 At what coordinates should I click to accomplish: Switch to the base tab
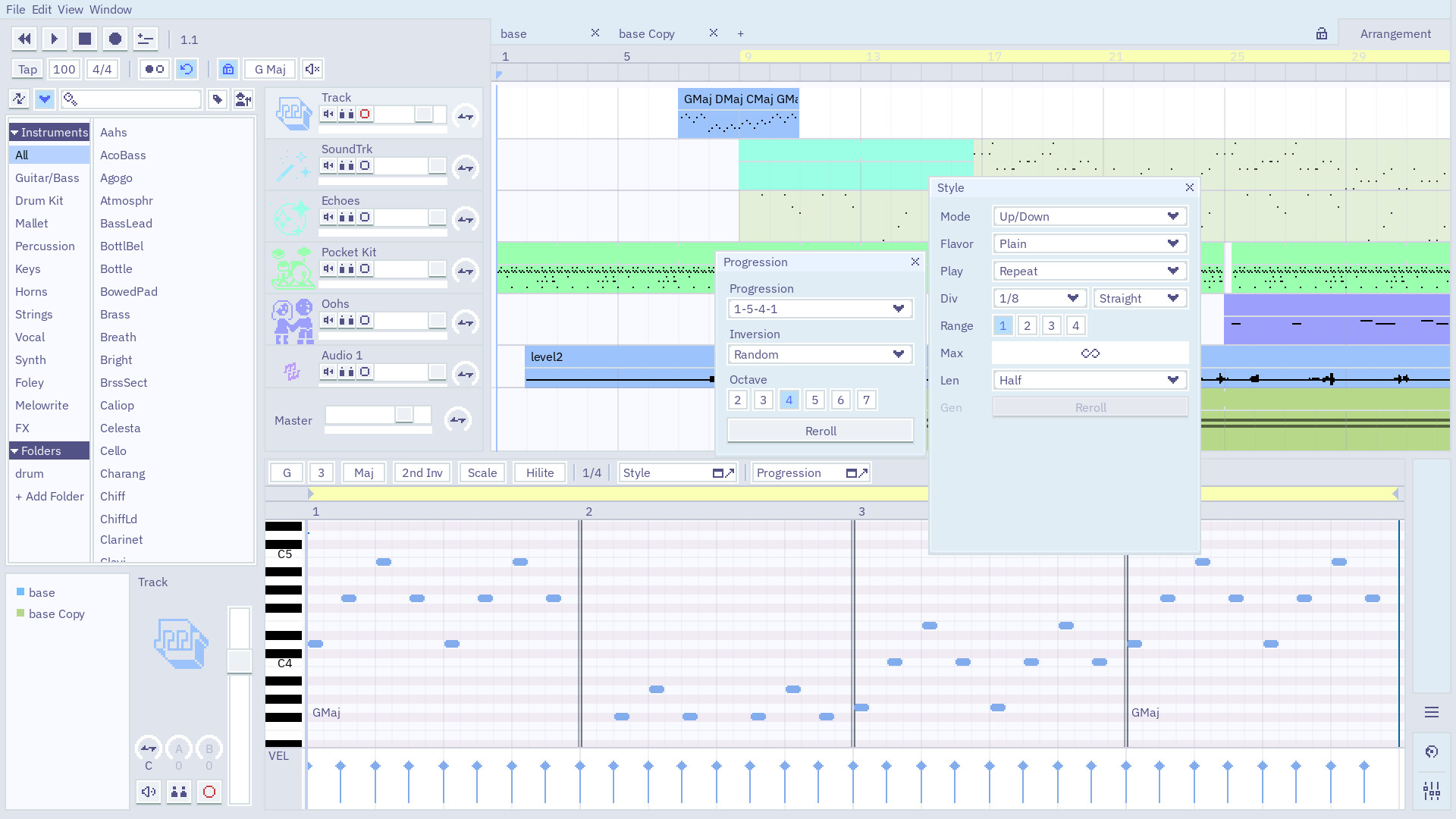(513, 33)
